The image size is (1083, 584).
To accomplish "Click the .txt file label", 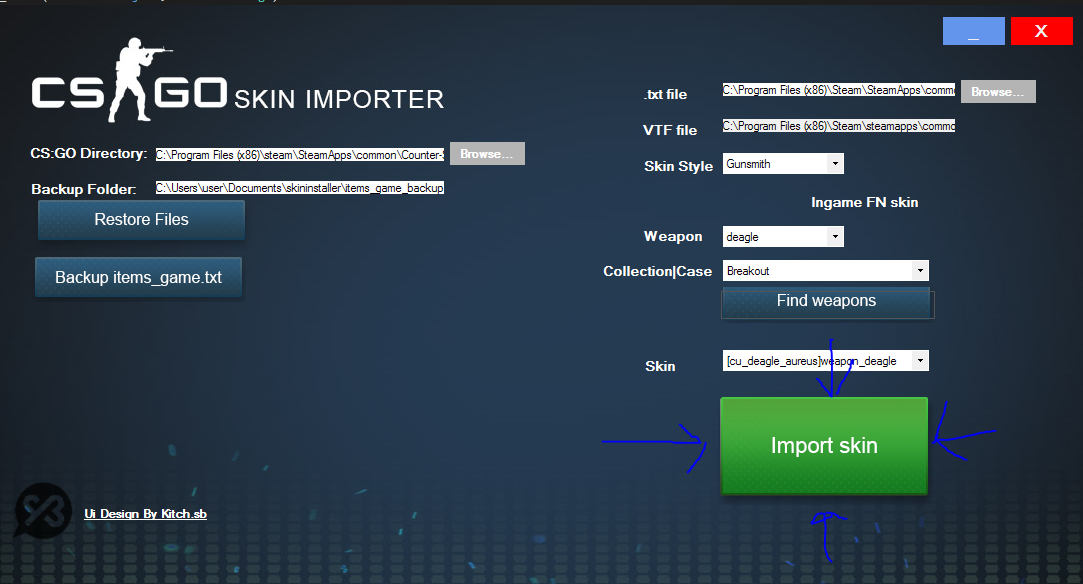I will 666,94.
